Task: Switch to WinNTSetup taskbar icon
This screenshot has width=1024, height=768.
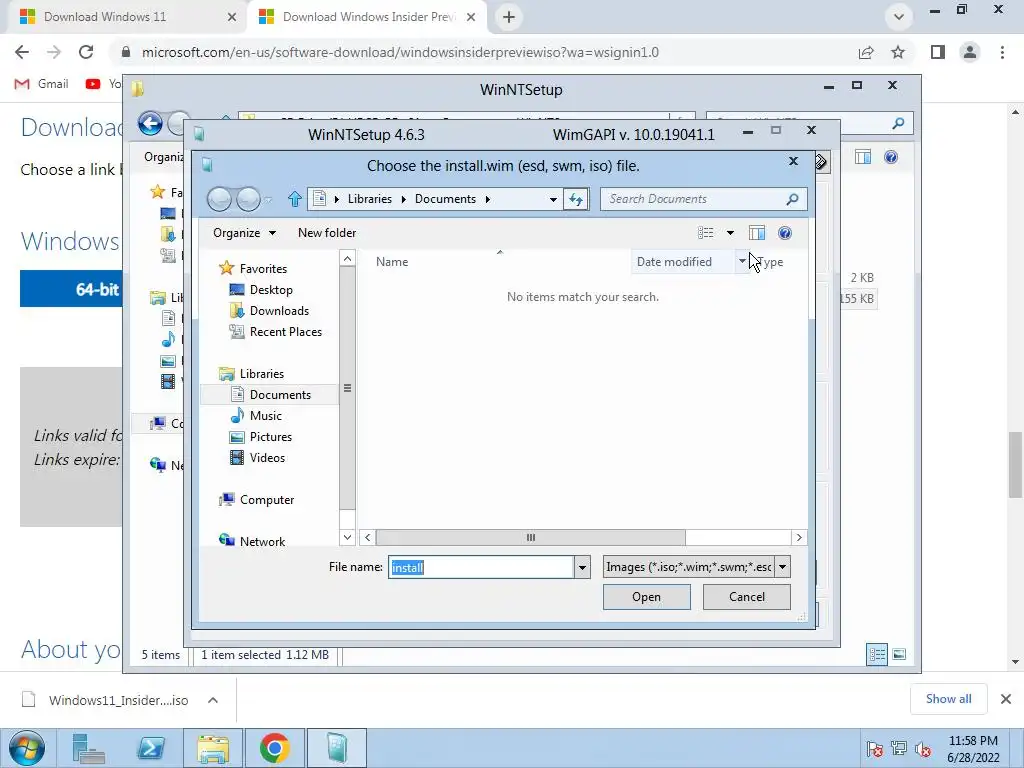Action: click(x=336, y=748)
